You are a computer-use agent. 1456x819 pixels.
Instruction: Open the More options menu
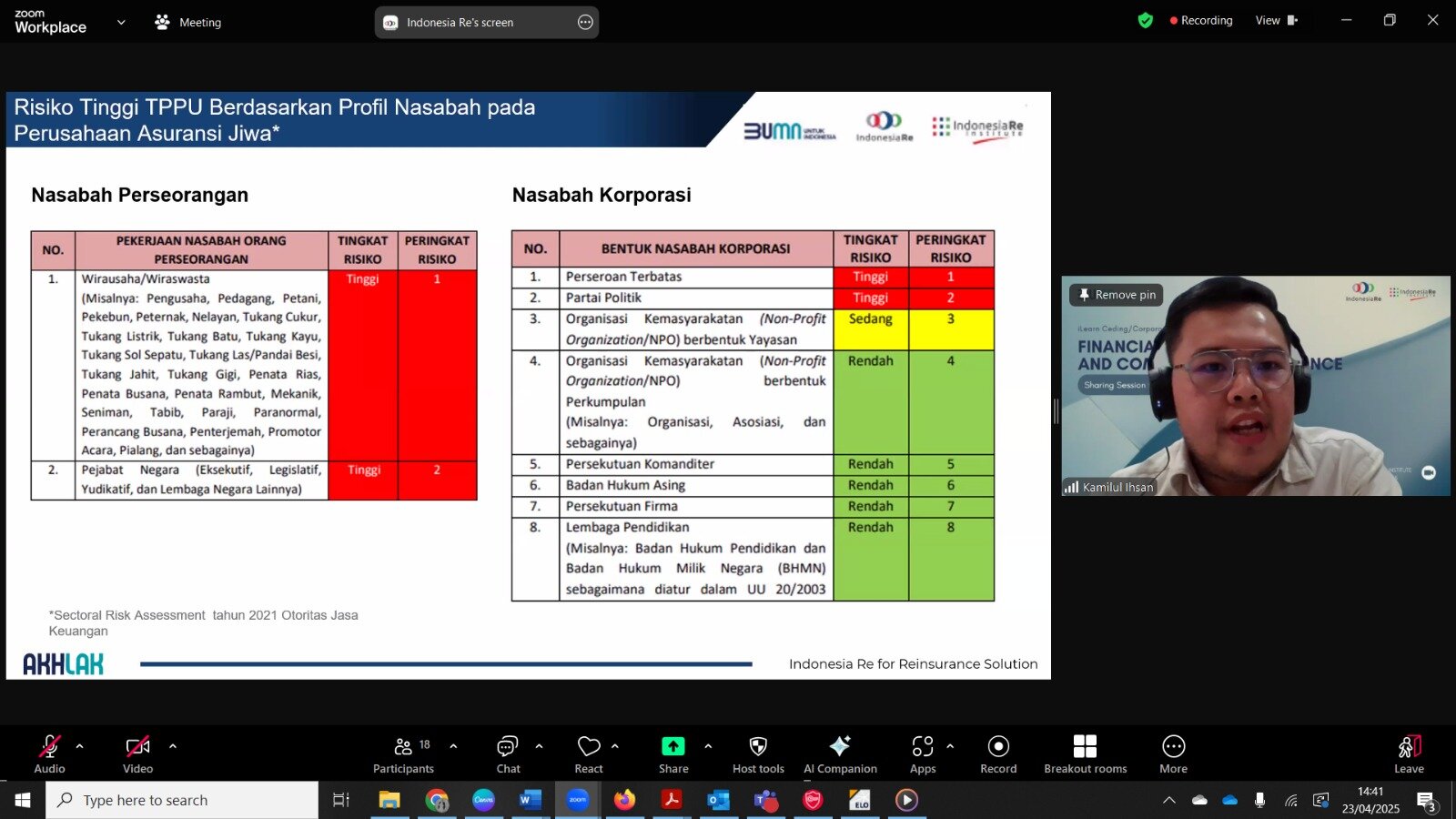(x=1173, y=754)
